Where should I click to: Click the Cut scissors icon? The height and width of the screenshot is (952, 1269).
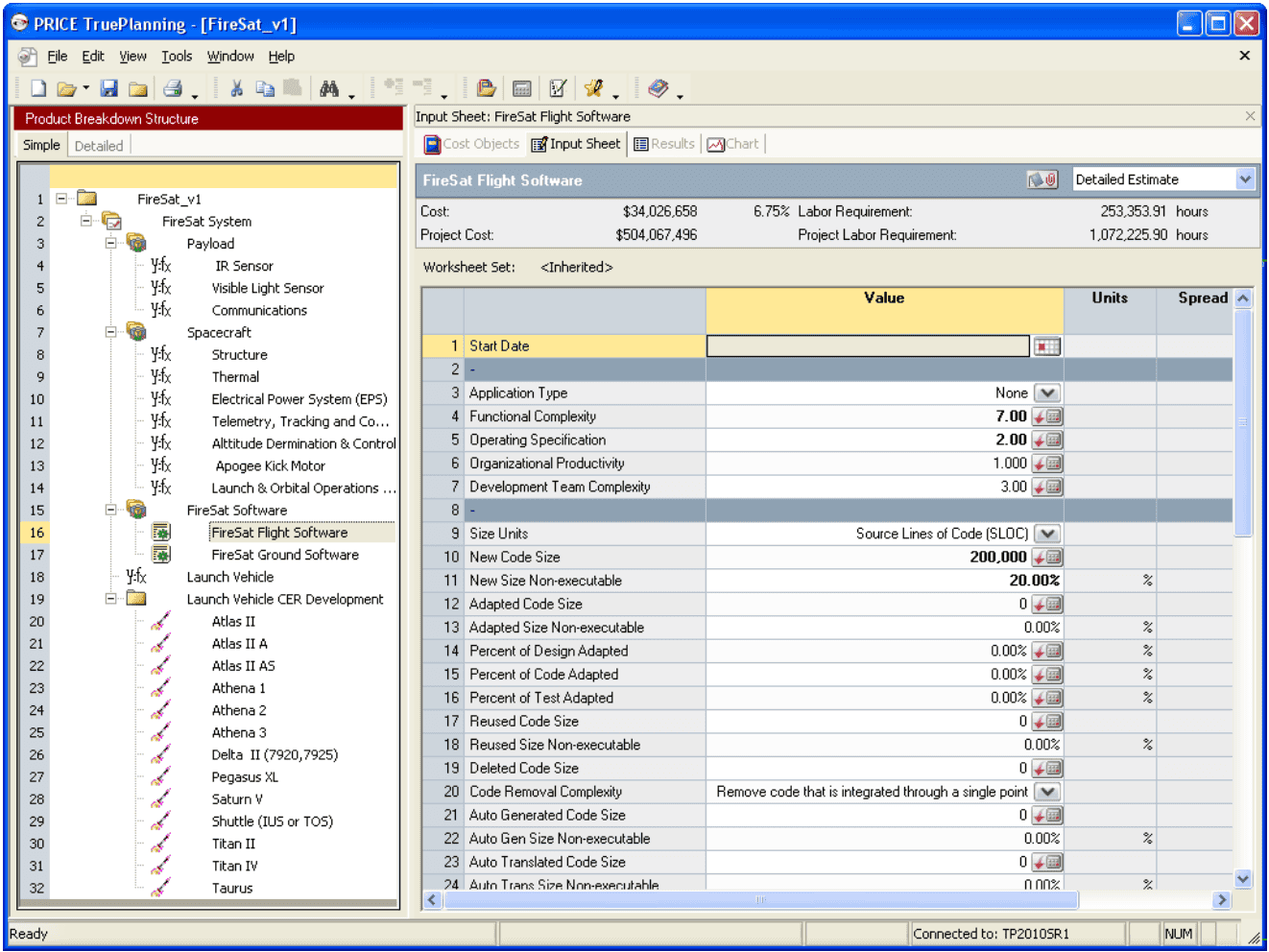[237, 89]
